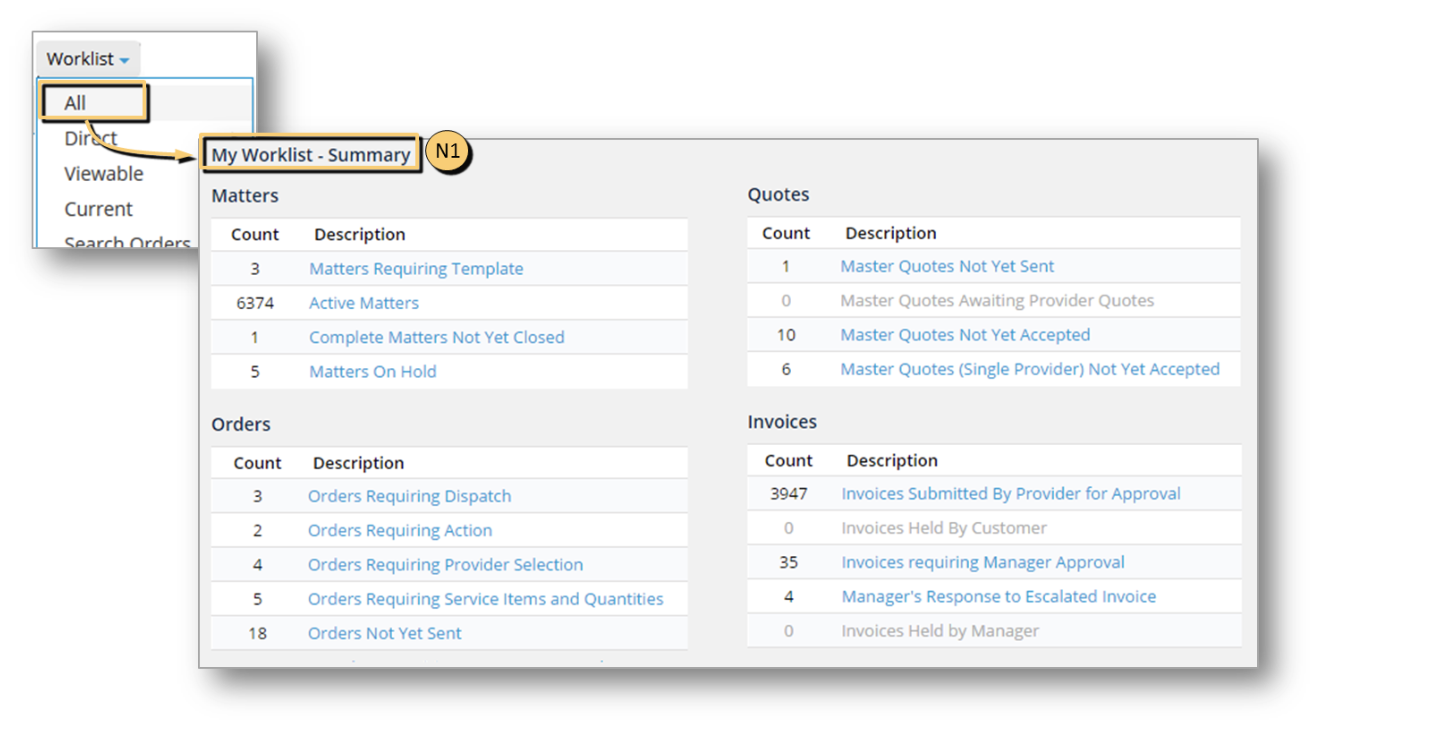The height and width of the screenshot is (746, 1448).
Task: Select Current in the Worklist menu
Action: 98,209
